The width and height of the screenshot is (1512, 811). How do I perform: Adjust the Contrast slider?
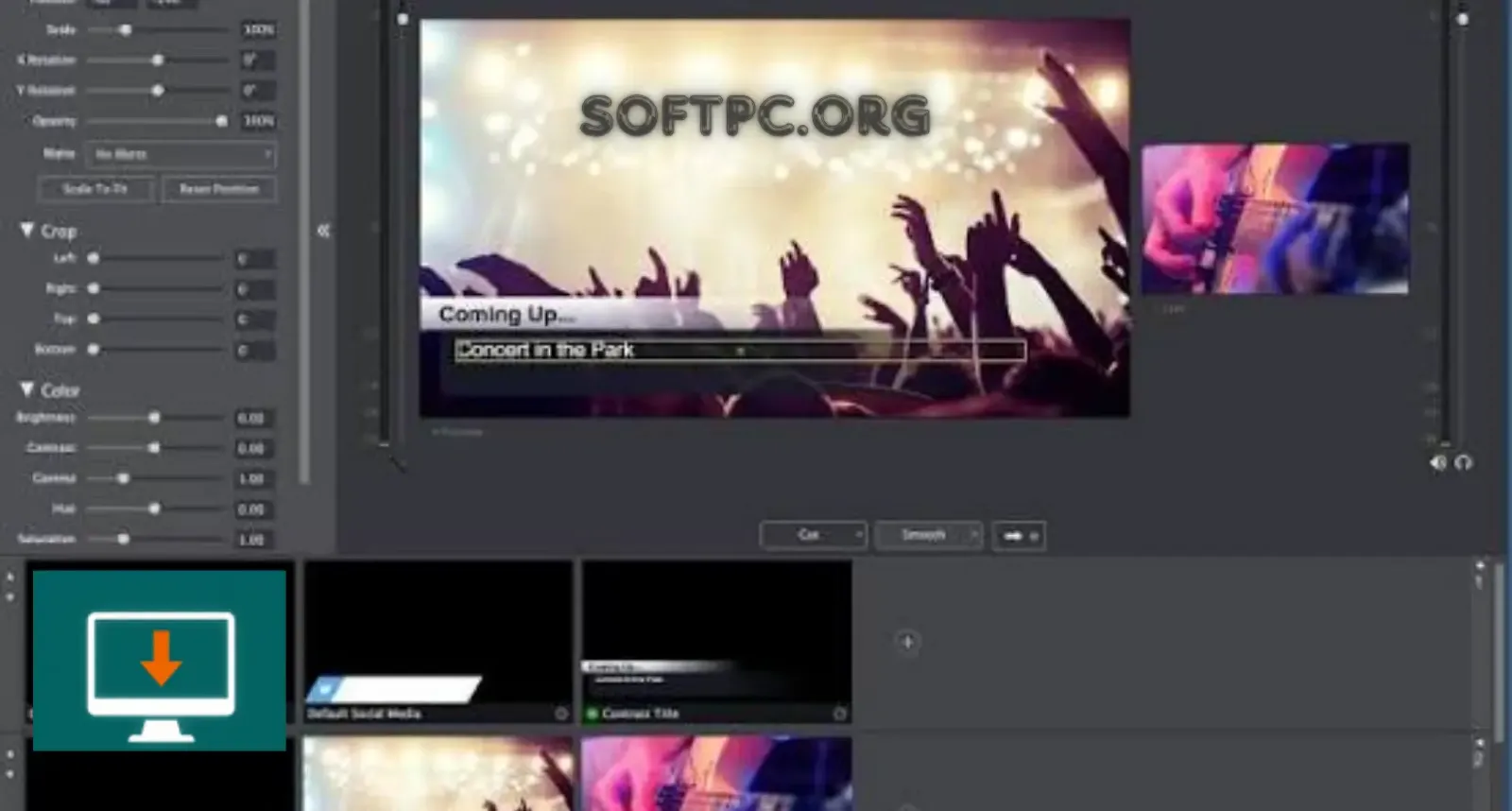[154, 448]
